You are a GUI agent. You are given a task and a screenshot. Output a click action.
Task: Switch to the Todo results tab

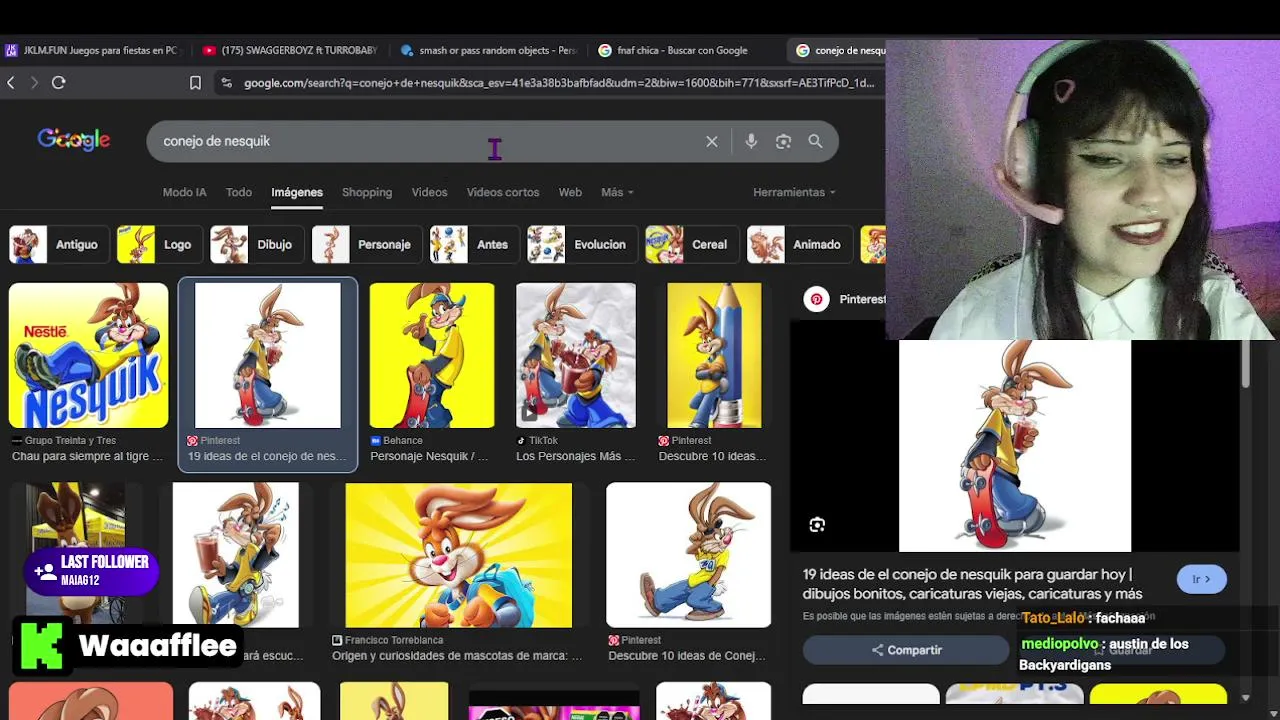point(238,192)
